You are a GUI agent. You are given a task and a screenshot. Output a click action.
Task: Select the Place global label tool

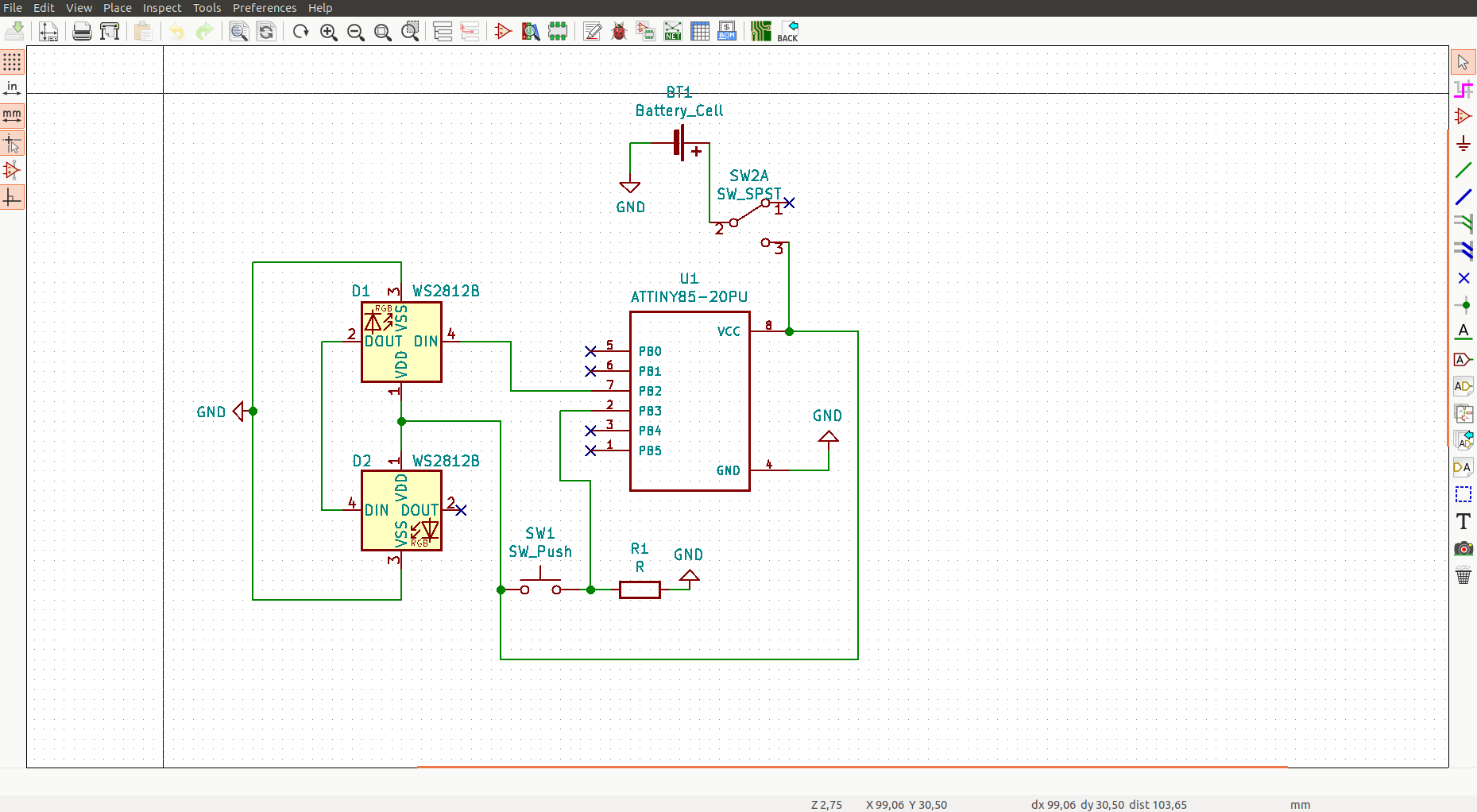coord(1463,359)
